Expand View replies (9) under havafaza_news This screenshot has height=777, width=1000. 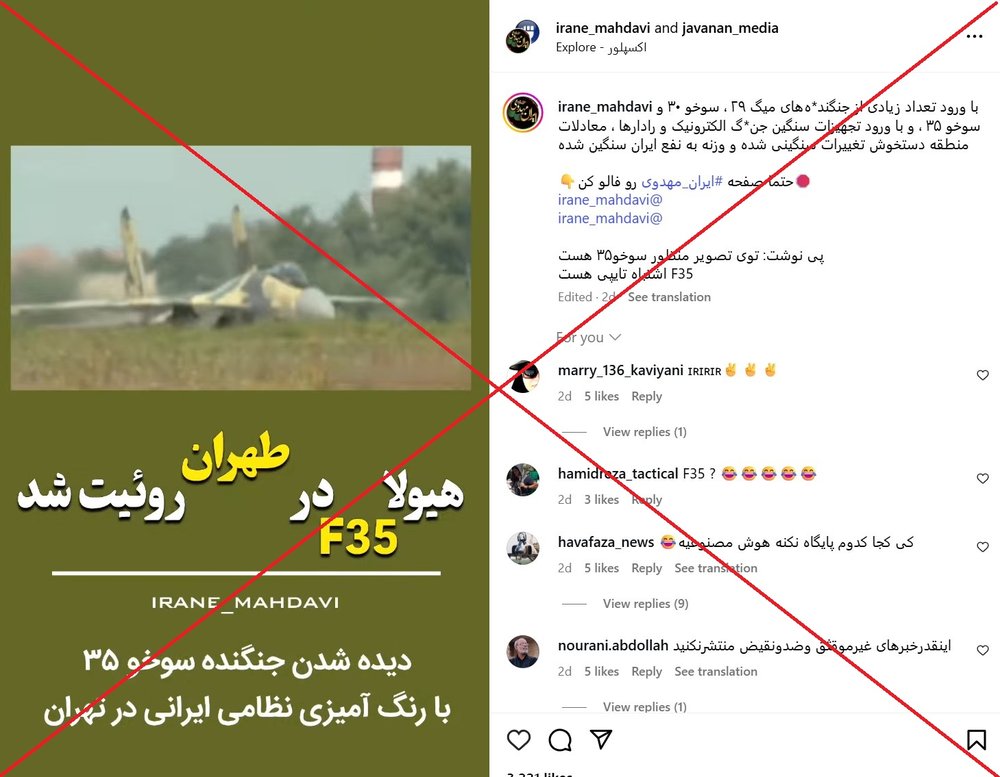pos(645,603)
